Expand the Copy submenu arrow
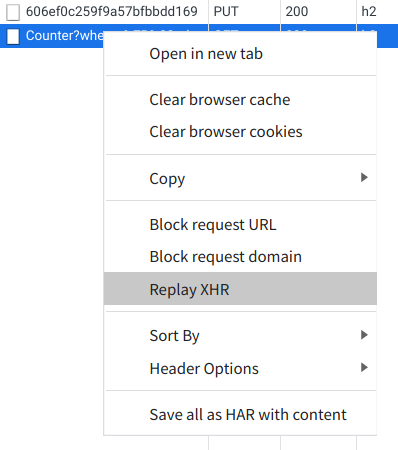398x450 pixels. 364,177
